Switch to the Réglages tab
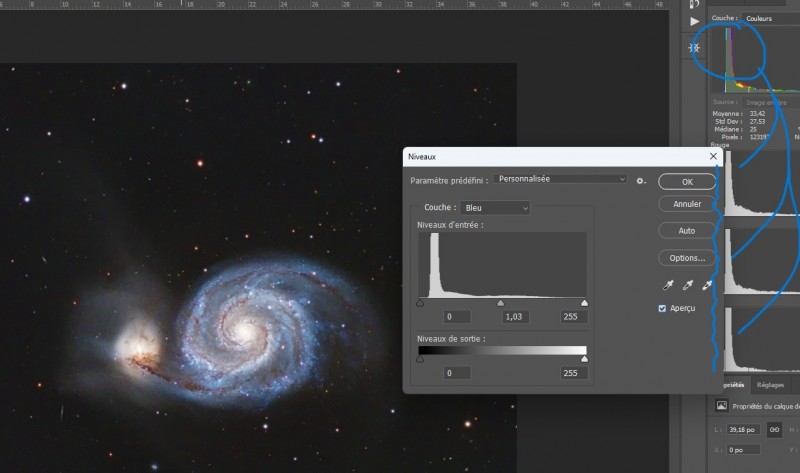The height and width of the screenshot is (473, 800). 770,385
